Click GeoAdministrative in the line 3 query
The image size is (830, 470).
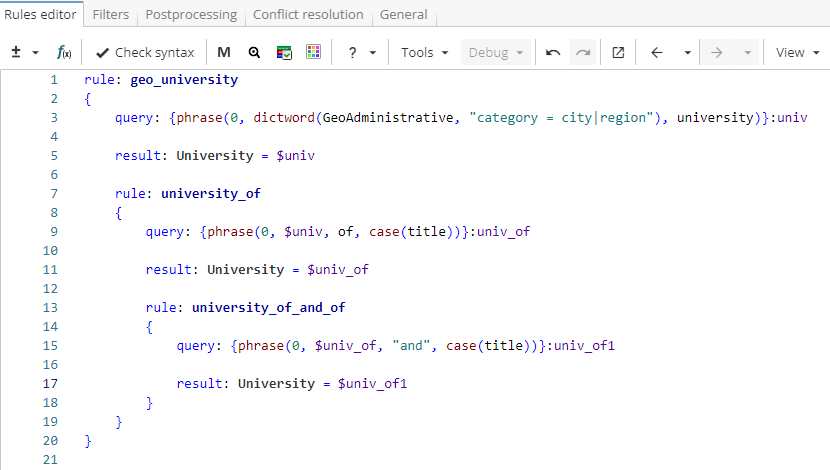[388, 118]
